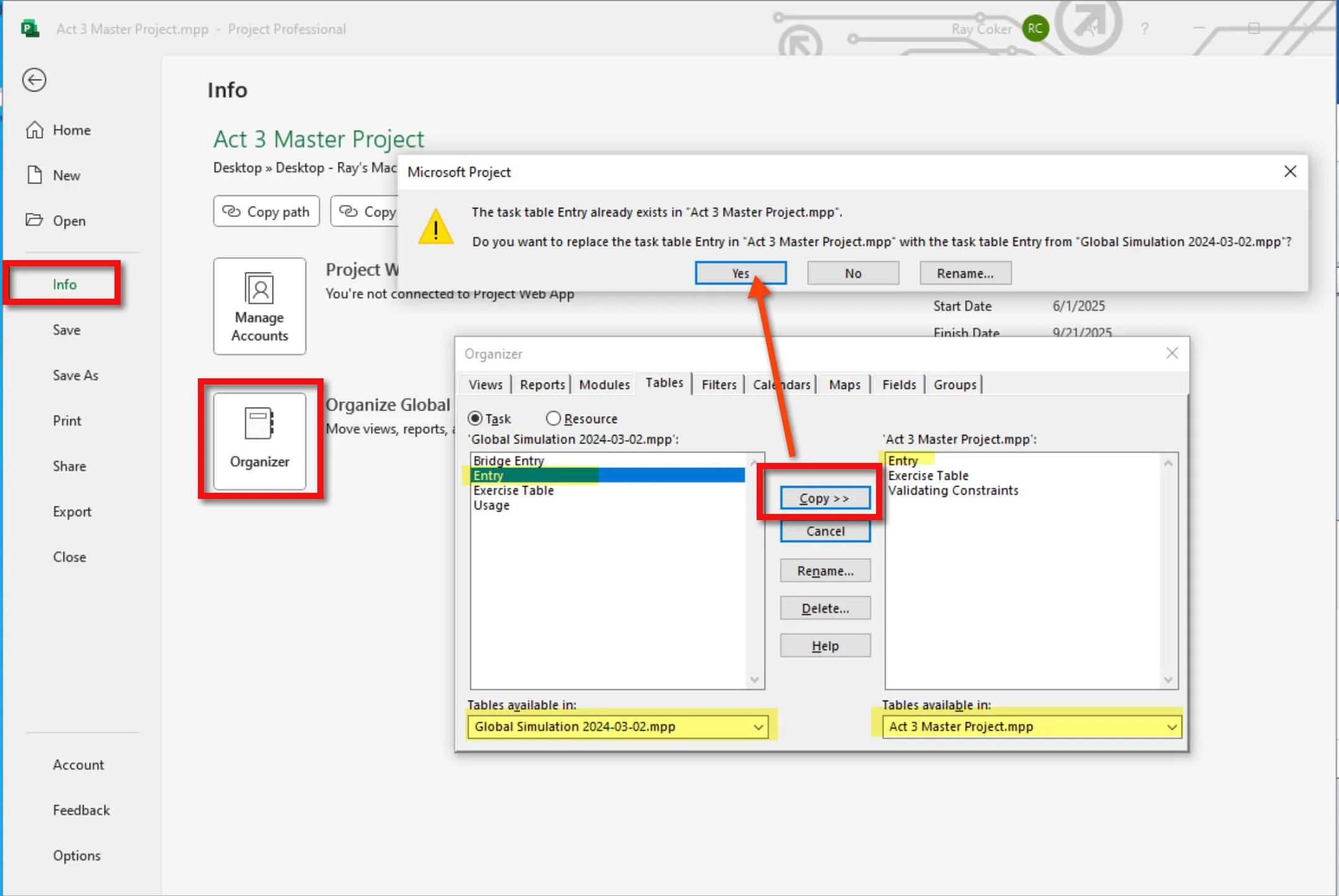
Task: Click Cancel in the Organizer
Action: [x=825, y=531]
